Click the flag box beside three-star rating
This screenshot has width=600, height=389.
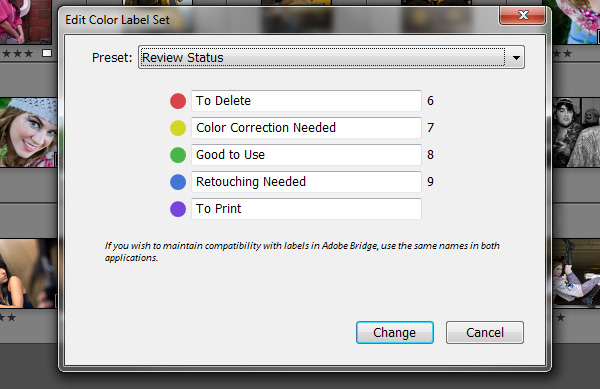pos(47,53)
